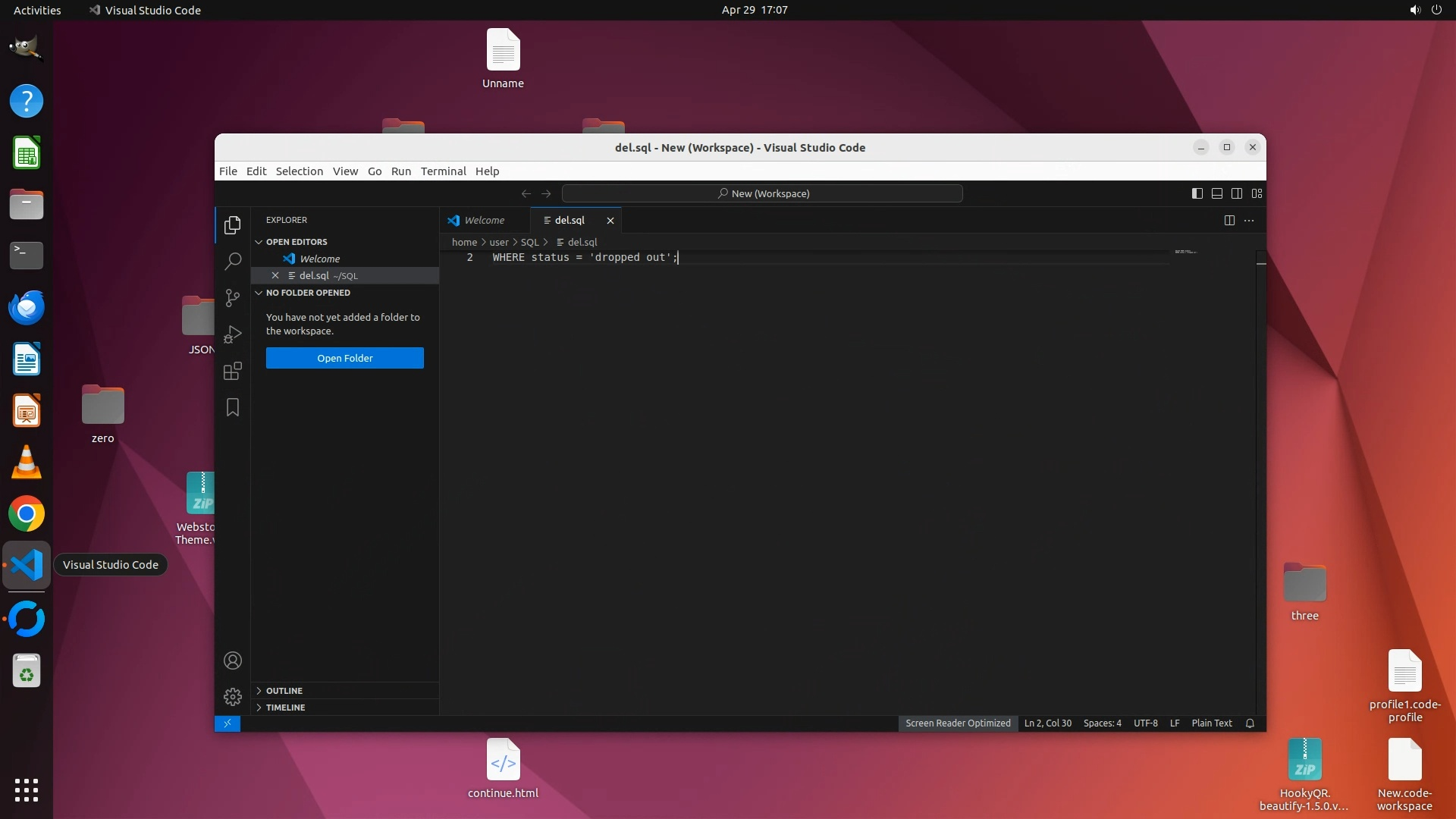This screenshot has height=819, width=1456.
Task: Open Run and Debug view
Action: coord(233,334)
